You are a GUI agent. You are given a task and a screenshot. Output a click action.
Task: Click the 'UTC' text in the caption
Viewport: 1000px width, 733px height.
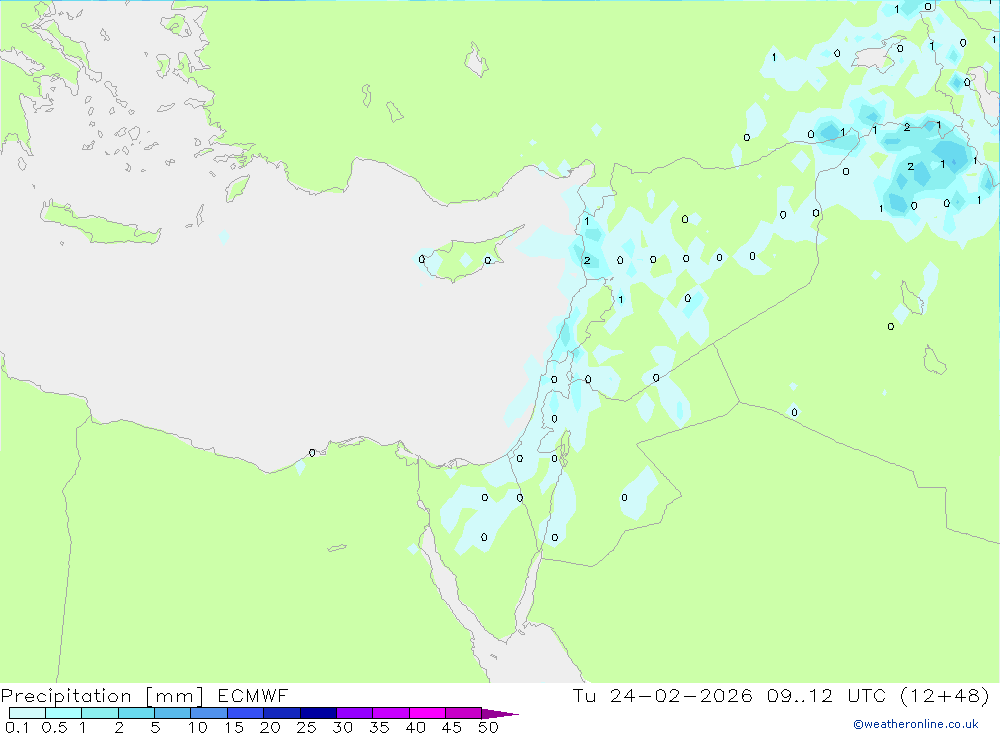tap(867, 695)
